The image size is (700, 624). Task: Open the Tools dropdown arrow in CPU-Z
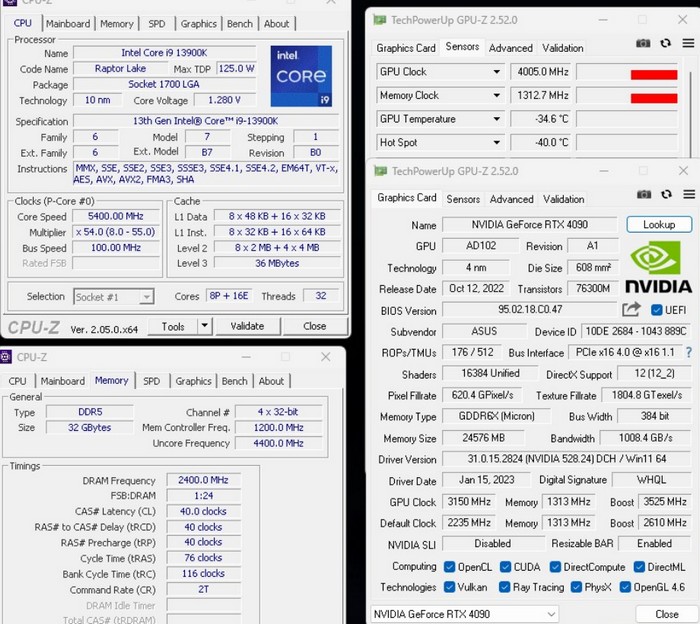point(204,326)
